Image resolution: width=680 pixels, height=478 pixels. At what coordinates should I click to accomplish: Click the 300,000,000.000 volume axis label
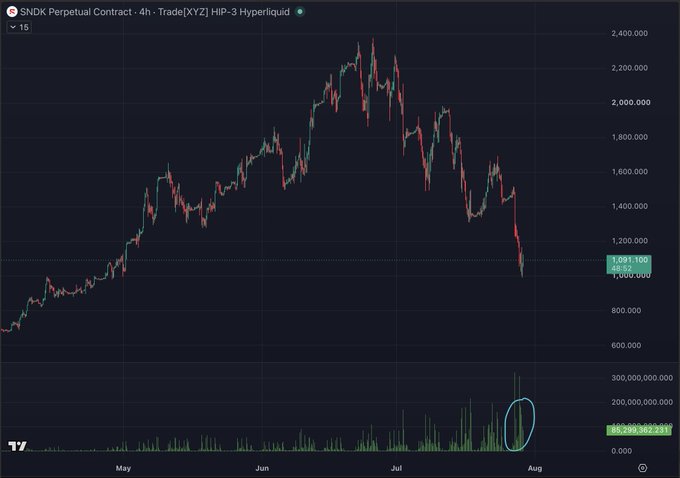pyautogui.click(x=642, y=378)
